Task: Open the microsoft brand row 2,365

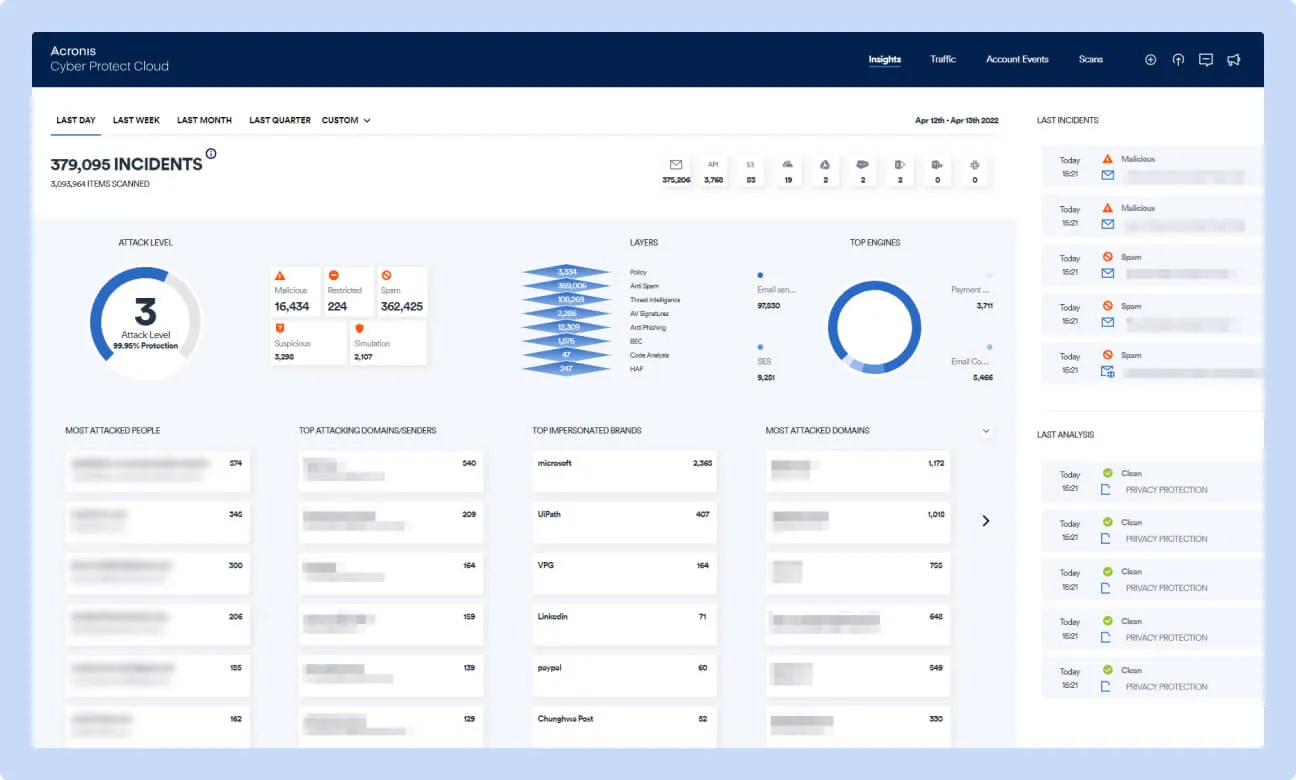Action: 624,471
